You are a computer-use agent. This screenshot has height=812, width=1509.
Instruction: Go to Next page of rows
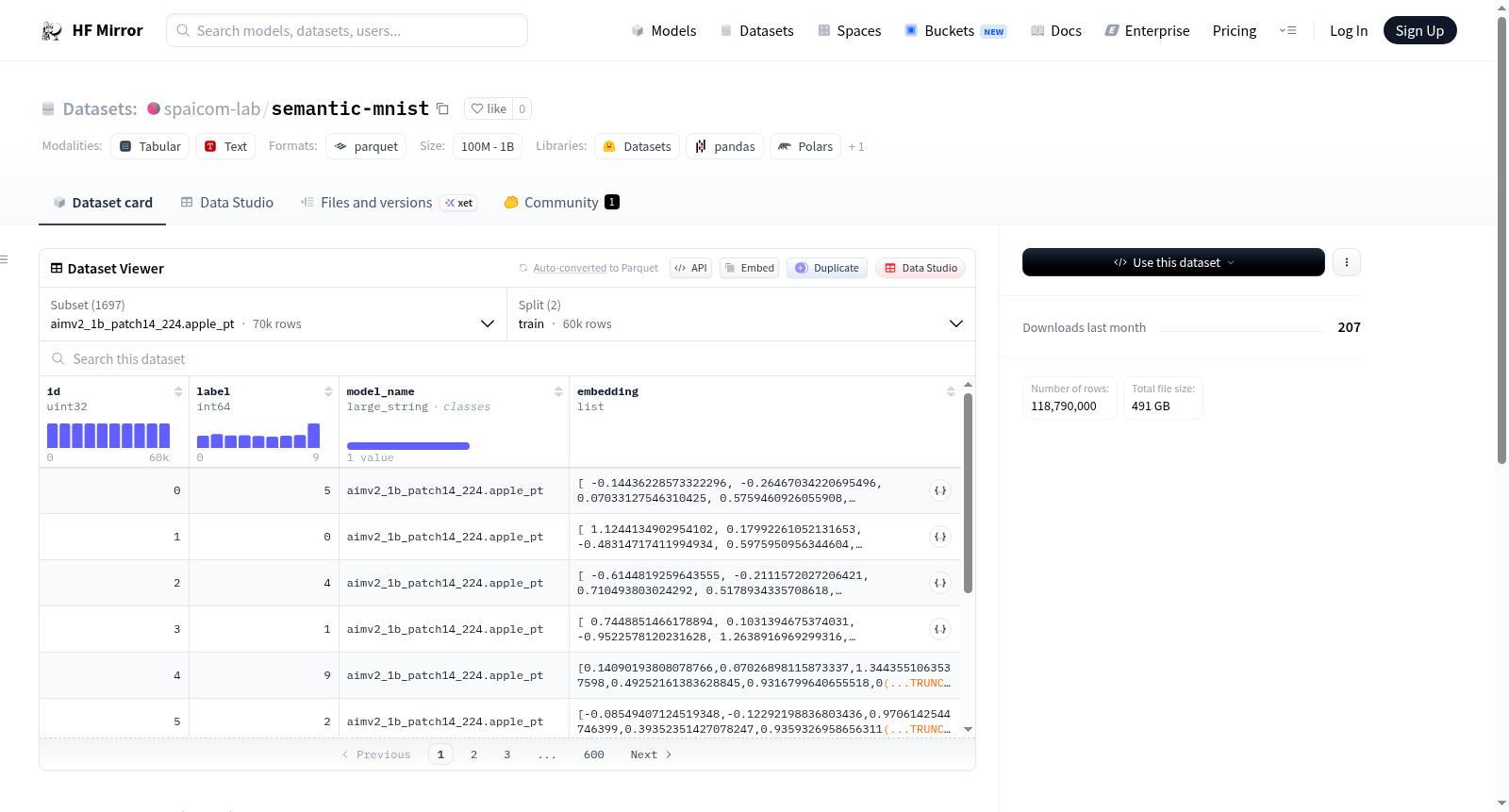tap(651, 754)
